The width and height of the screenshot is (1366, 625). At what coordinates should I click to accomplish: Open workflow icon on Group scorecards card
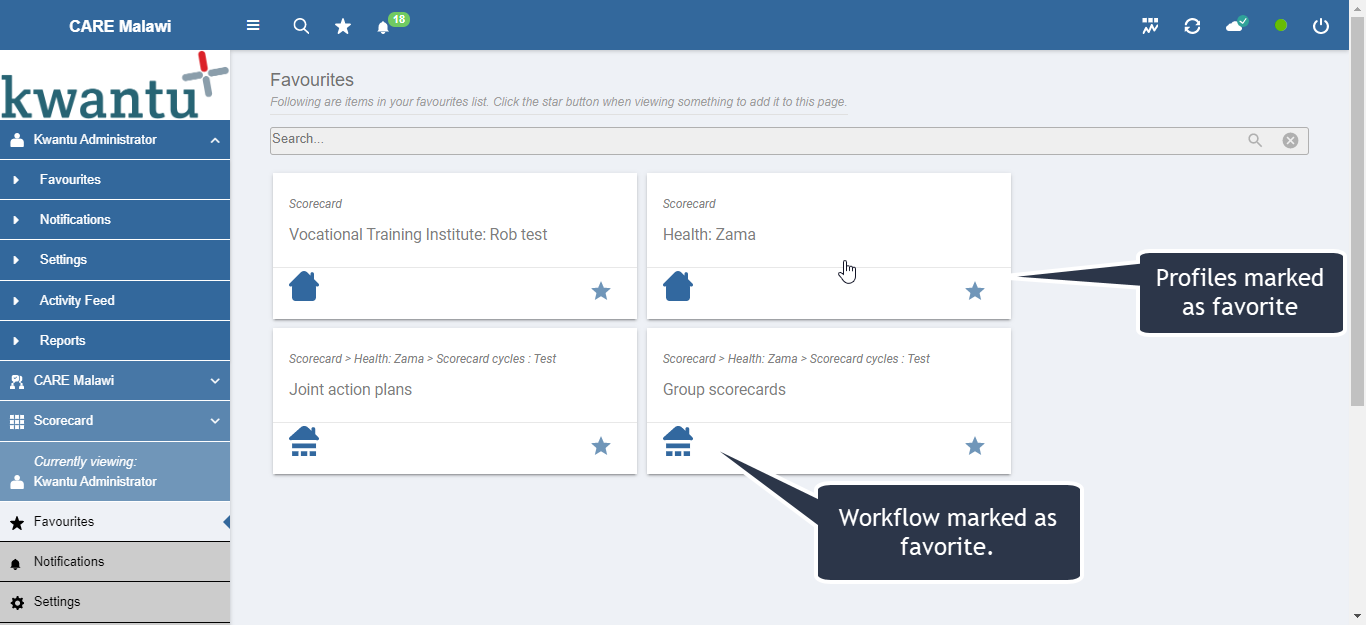click(x=678, y=441)
